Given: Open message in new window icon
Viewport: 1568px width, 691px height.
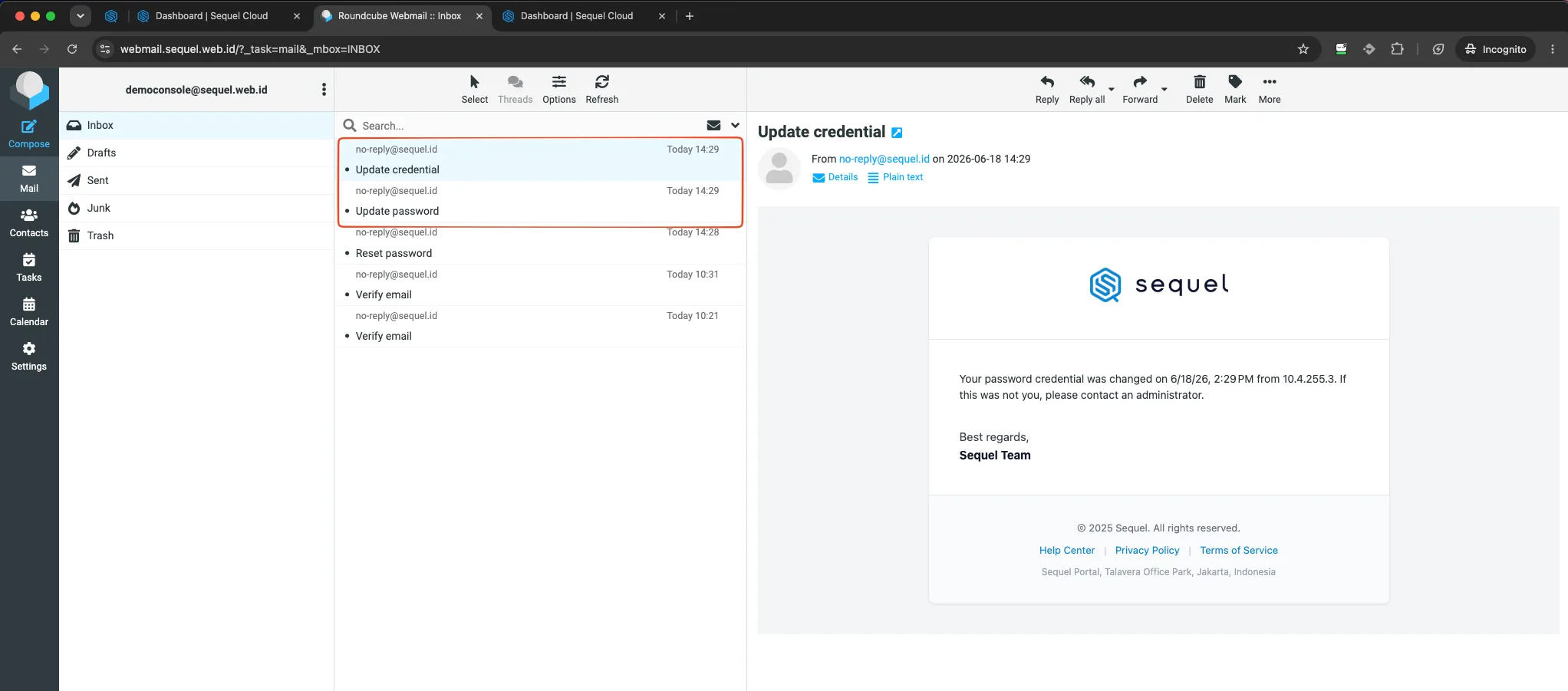Looking at the screenshot, I should coord(897,133).
